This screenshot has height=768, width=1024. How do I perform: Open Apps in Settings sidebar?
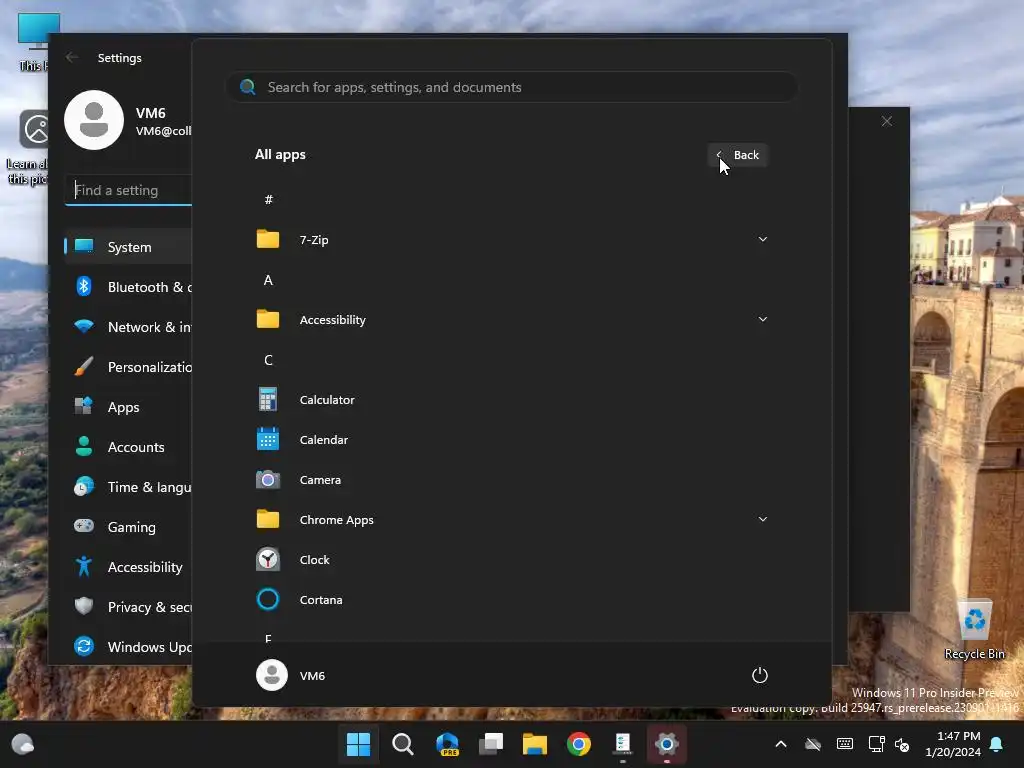coord(128,407)
